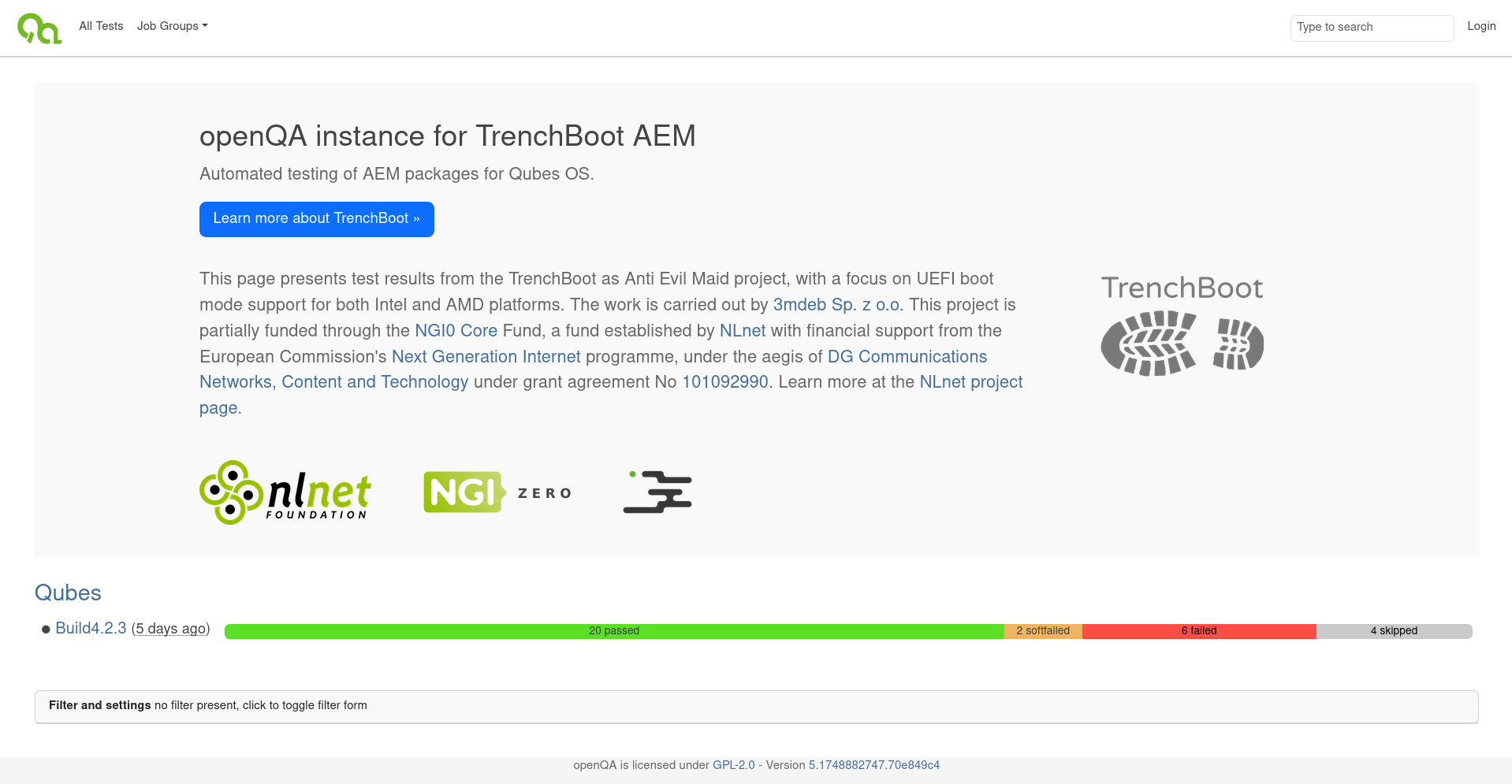
Task: Click Login at the top right
Action: point(1481,26)
